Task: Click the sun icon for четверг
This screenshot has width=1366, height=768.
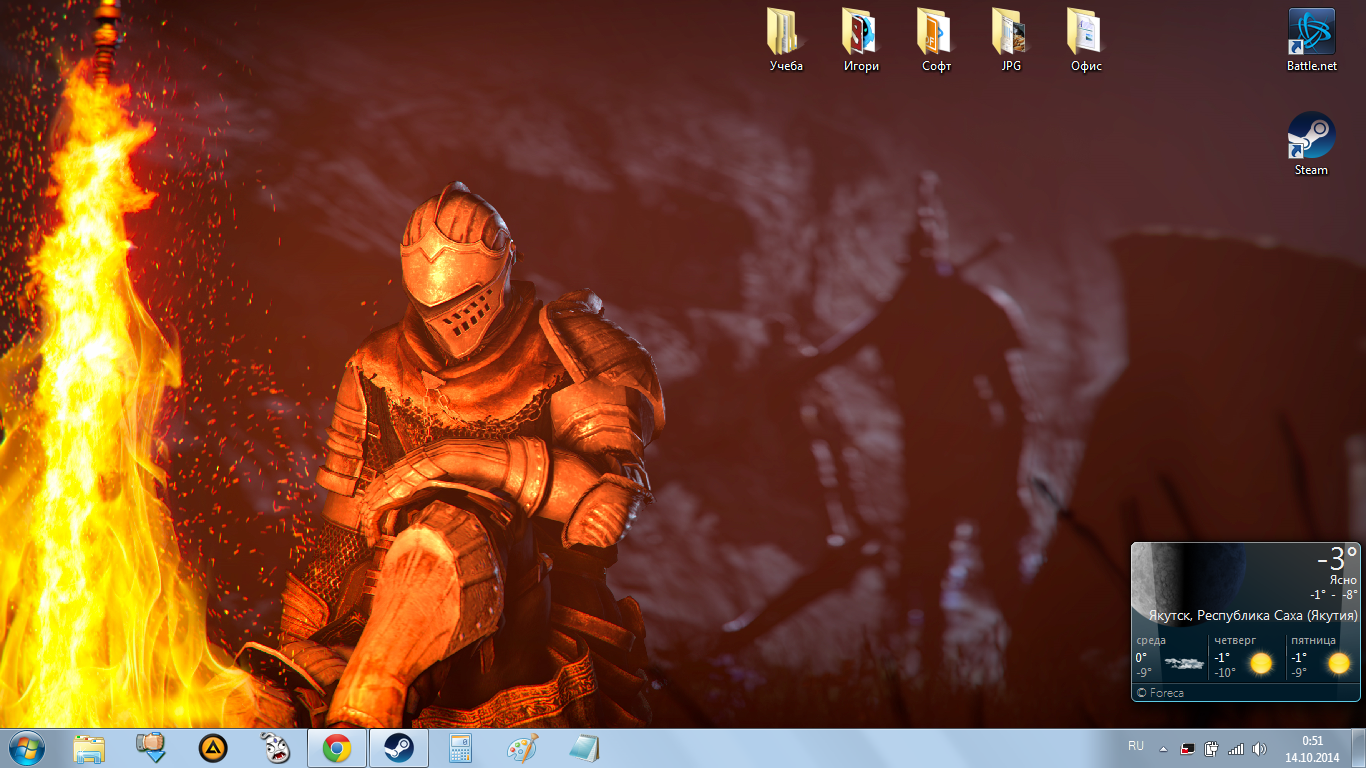Action: (x=1261, y=662)
